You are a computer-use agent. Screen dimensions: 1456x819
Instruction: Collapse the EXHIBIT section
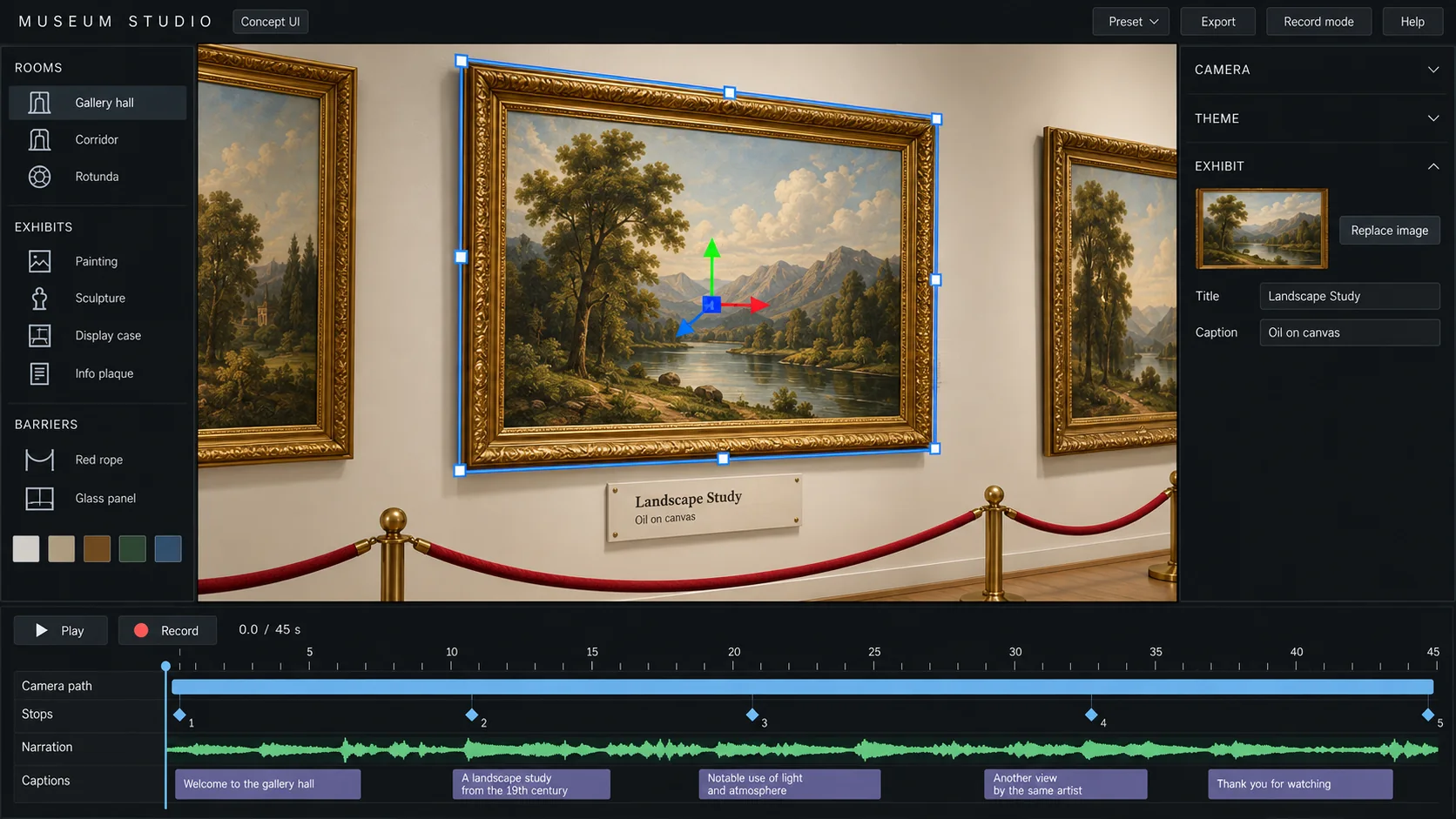[x=1432, y=166]
